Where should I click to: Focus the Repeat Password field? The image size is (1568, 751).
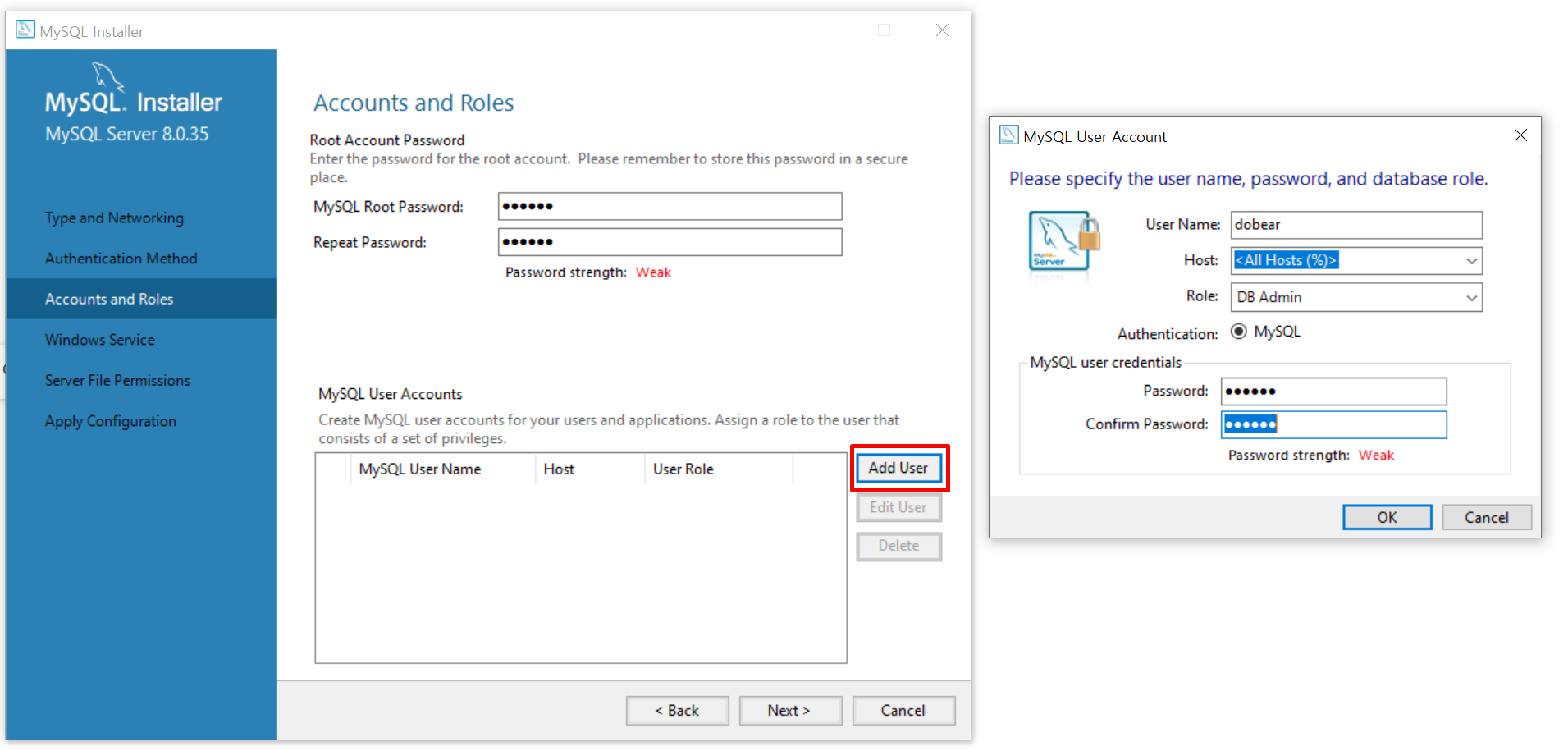[670, 242]
